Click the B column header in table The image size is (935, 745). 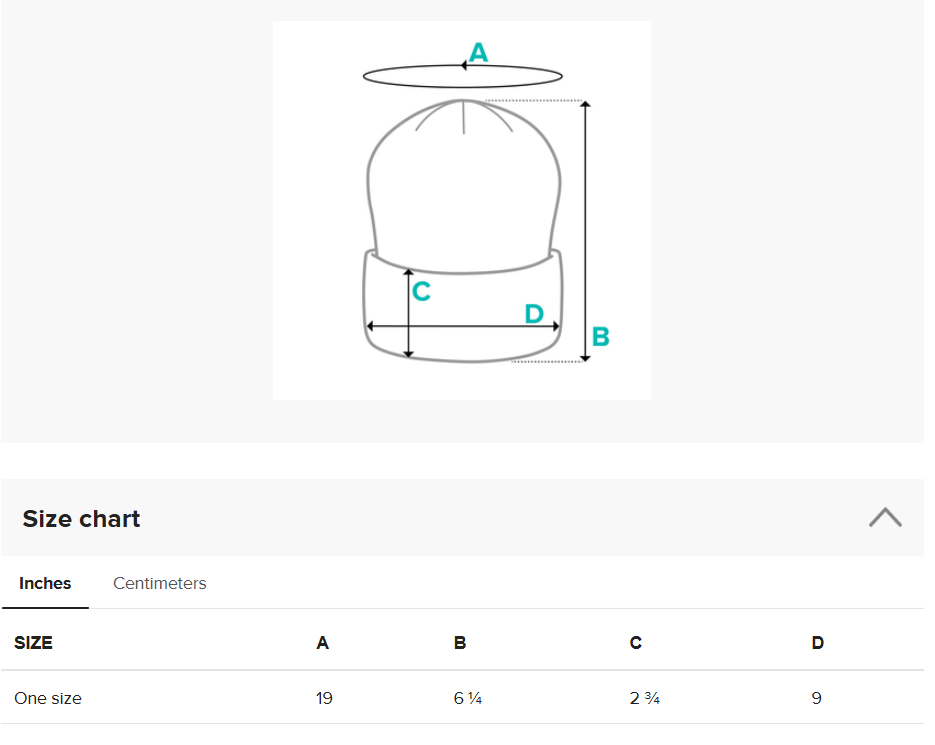coord(460,643)
